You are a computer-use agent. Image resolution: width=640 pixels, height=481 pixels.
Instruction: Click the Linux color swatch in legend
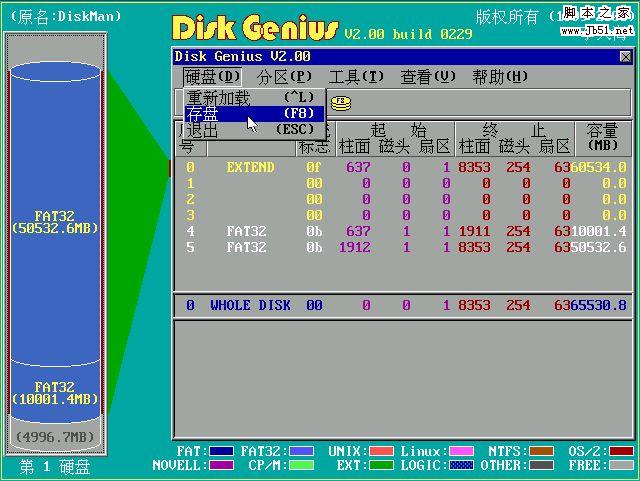[x=461, y=452]
